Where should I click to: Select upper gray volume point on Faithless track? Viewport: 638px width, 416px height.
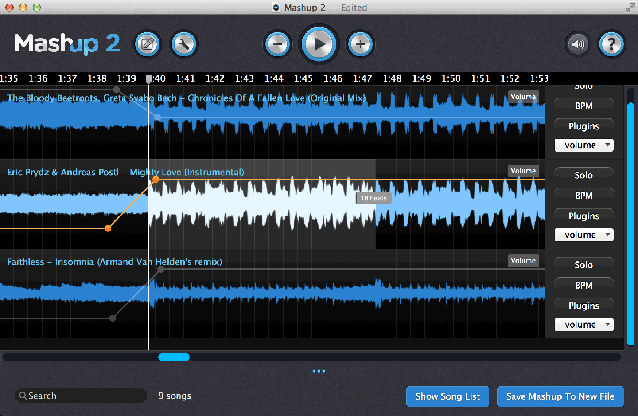point(161,269)
